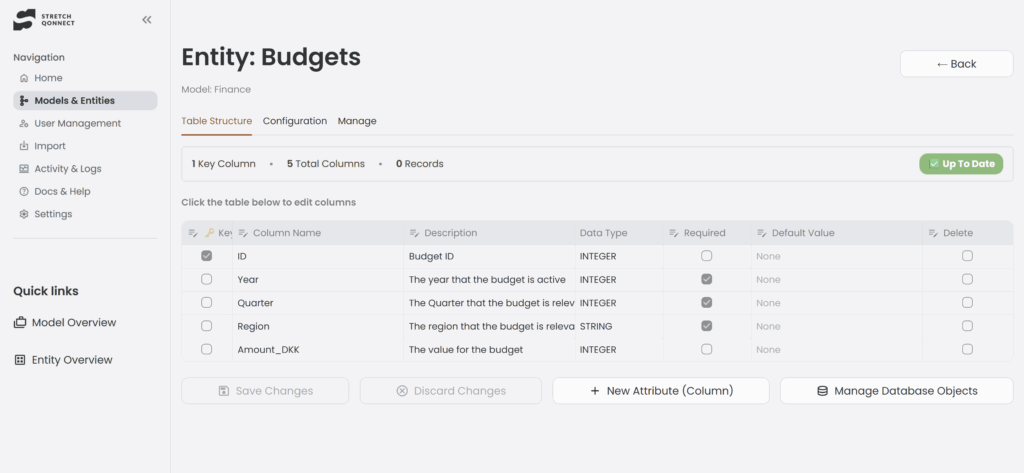Open Activity & Logs
The height and width of the screenshot is (473, 1024).
click(67, 169)
